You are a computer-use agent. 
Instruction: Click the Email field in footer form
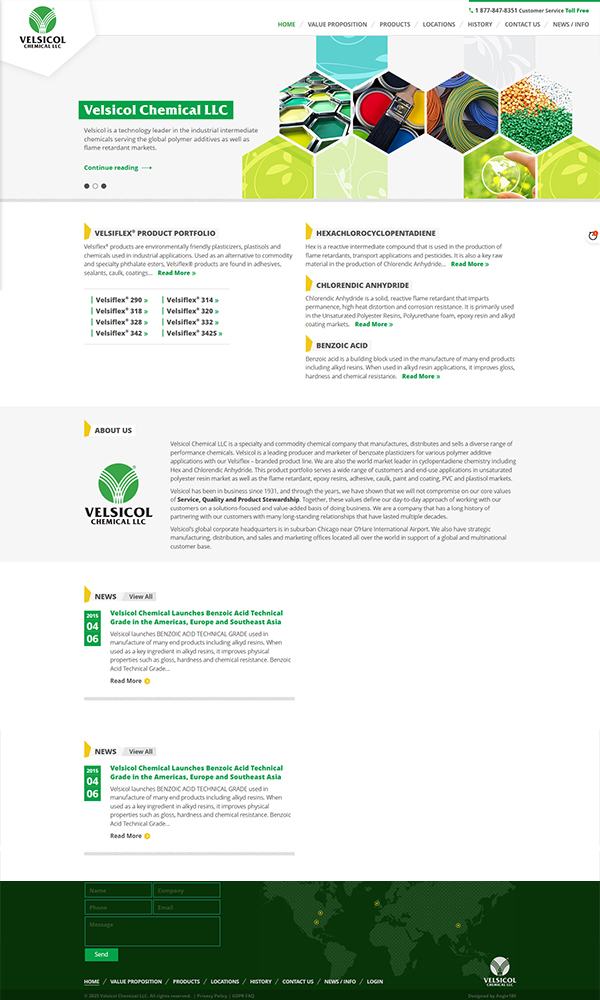pos(187,908)
